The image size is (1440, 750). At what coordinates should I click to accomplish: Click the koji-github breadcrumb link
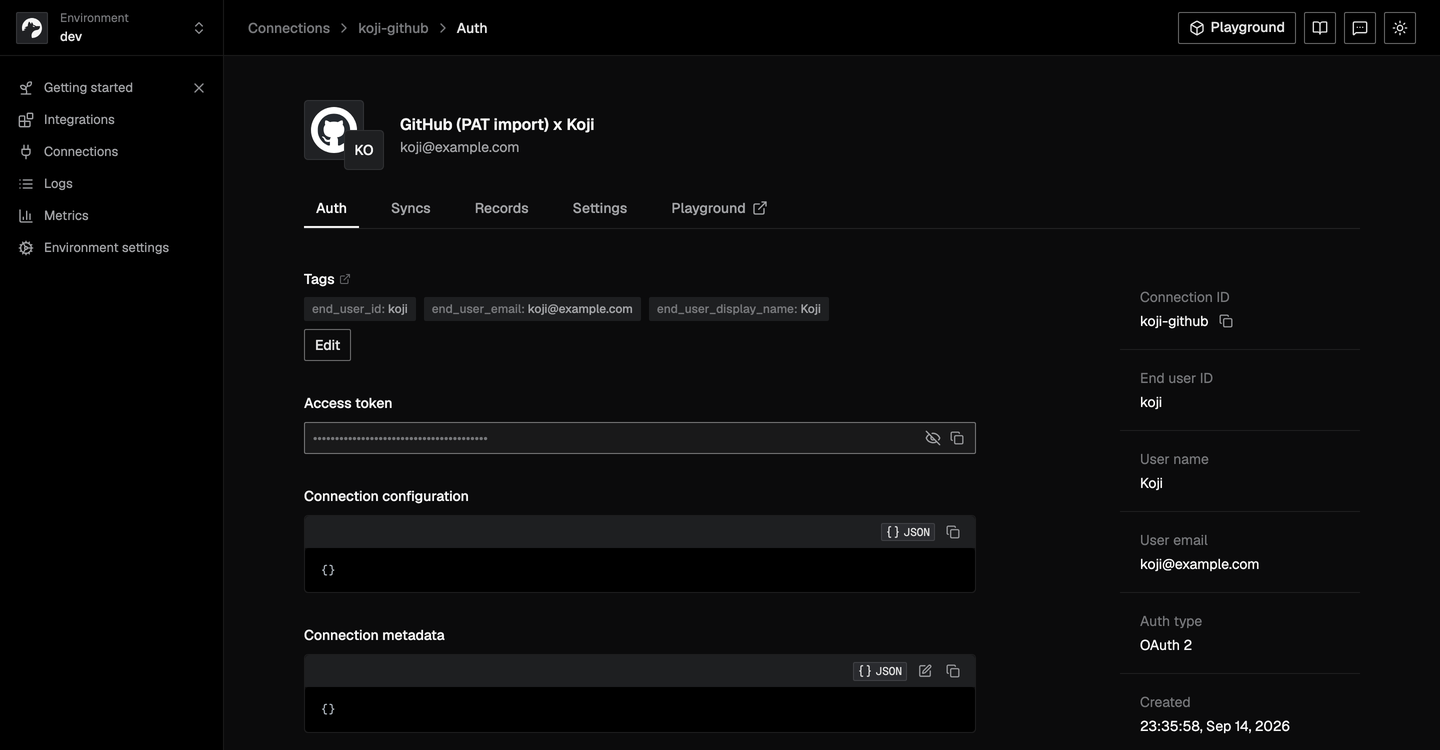(x=393, y=28)
